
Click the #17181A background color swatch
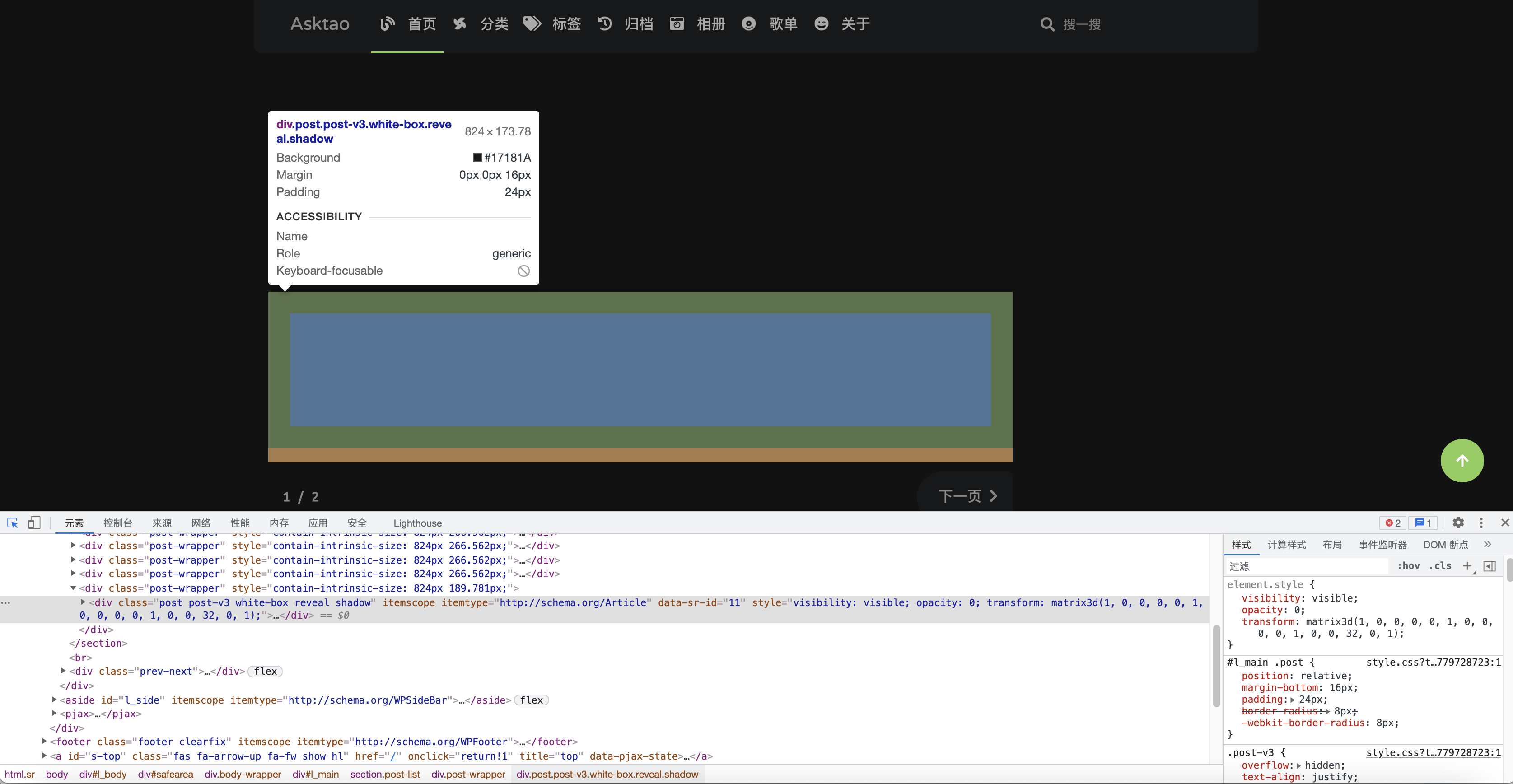[x=477, y=157]
